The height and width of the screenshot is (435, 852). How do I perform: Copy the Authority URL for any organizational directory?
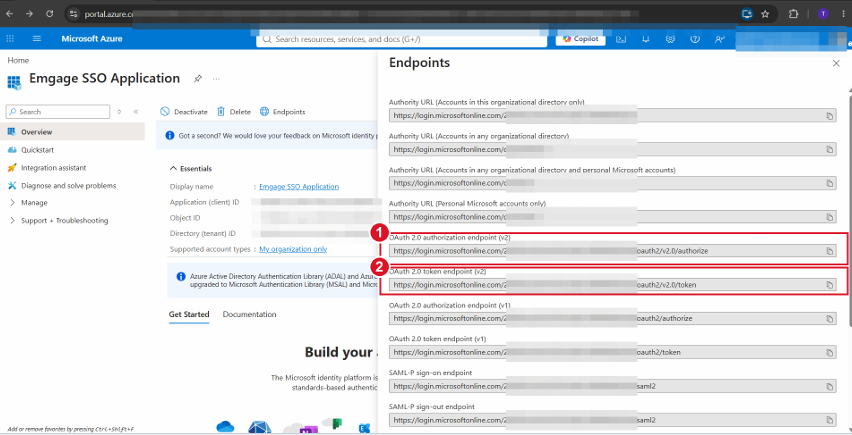pos(829,150)
